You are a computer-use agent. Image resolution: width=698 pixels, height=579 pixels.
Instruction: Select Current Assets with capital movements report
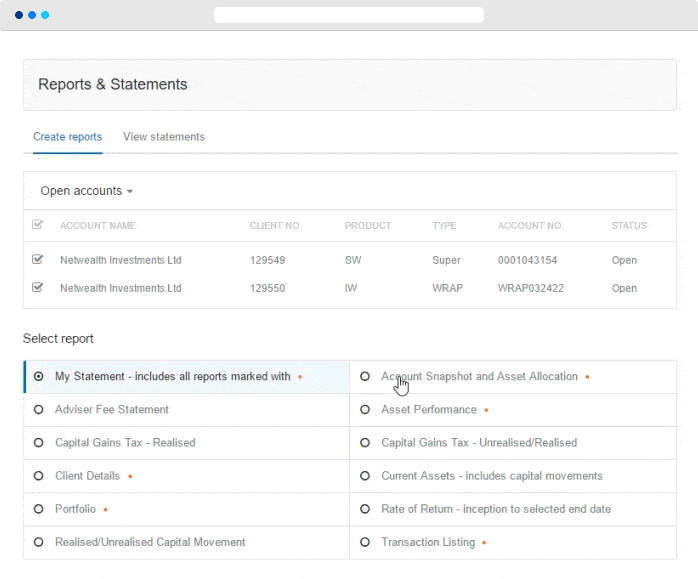(365, 476)
